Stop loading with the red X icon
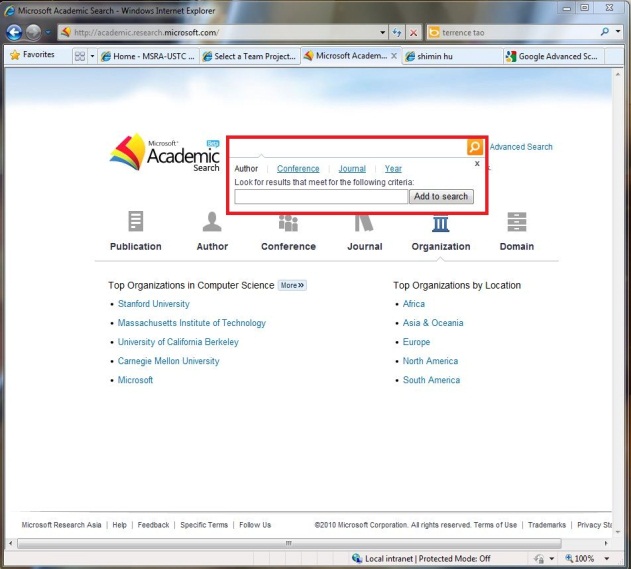631x569 pixels. (413, 33)
